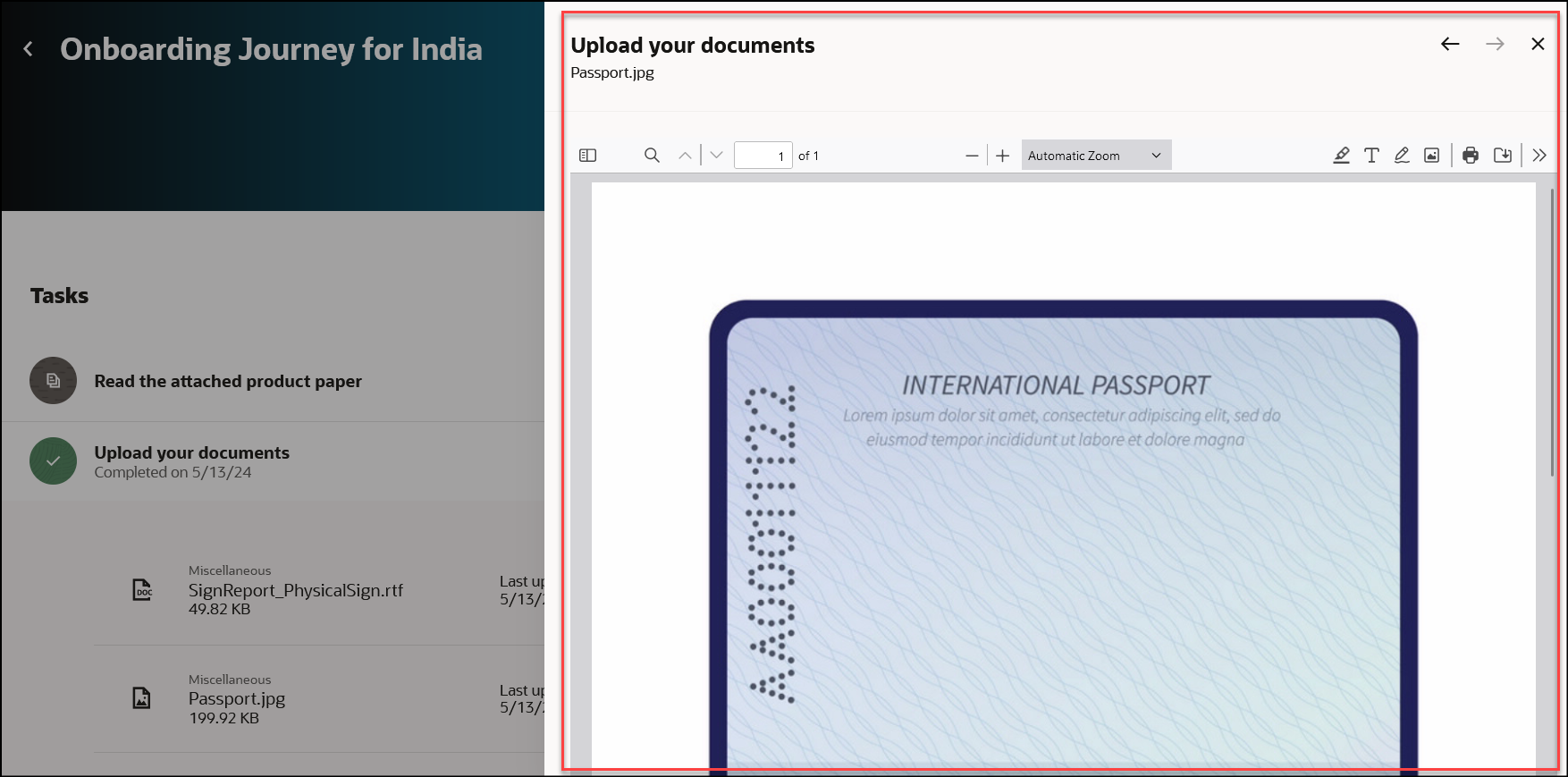1568x777 pixels.
Task: Click the green completed checkmark icon
Action: 53,461
